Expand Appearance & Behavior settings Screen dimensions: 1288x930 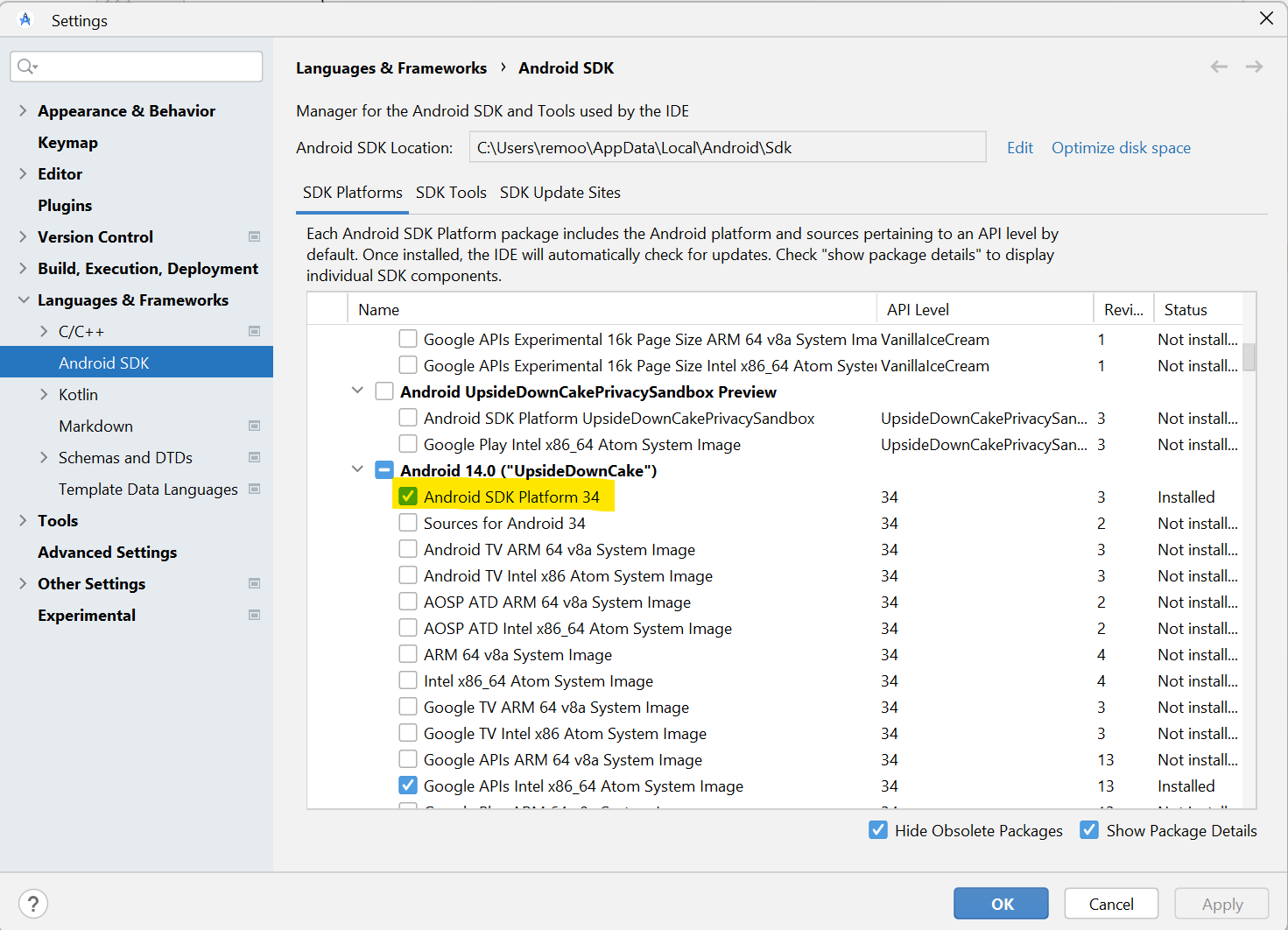(x=23, y=110)
